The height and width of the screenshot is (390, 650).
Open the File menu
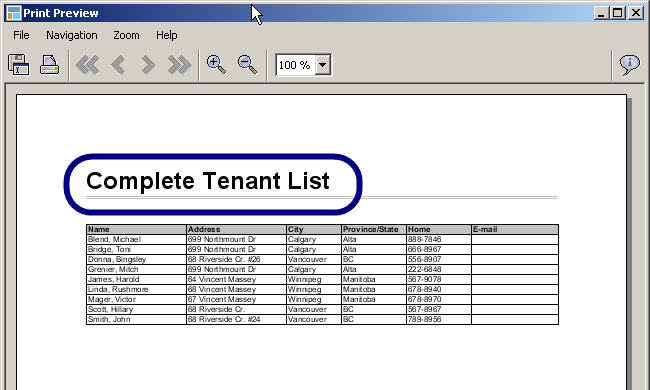pos(21,35)
